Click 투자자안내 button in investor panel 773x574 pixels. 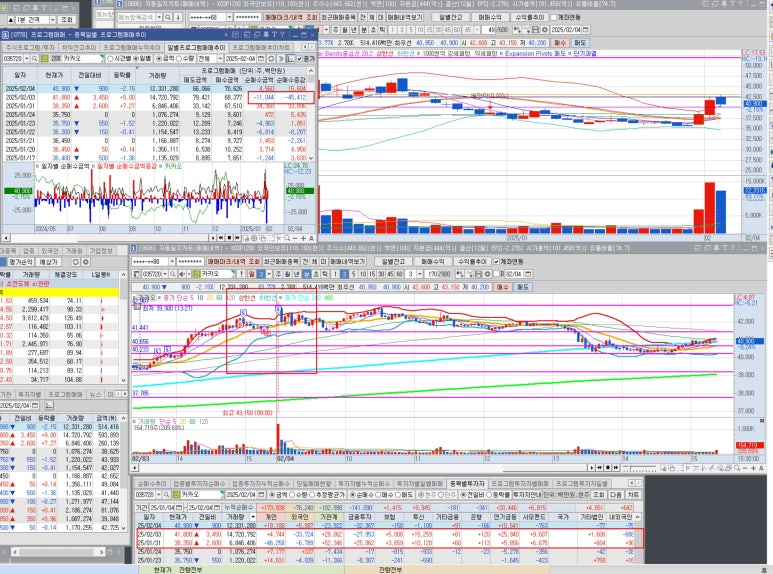coord(527,494)
